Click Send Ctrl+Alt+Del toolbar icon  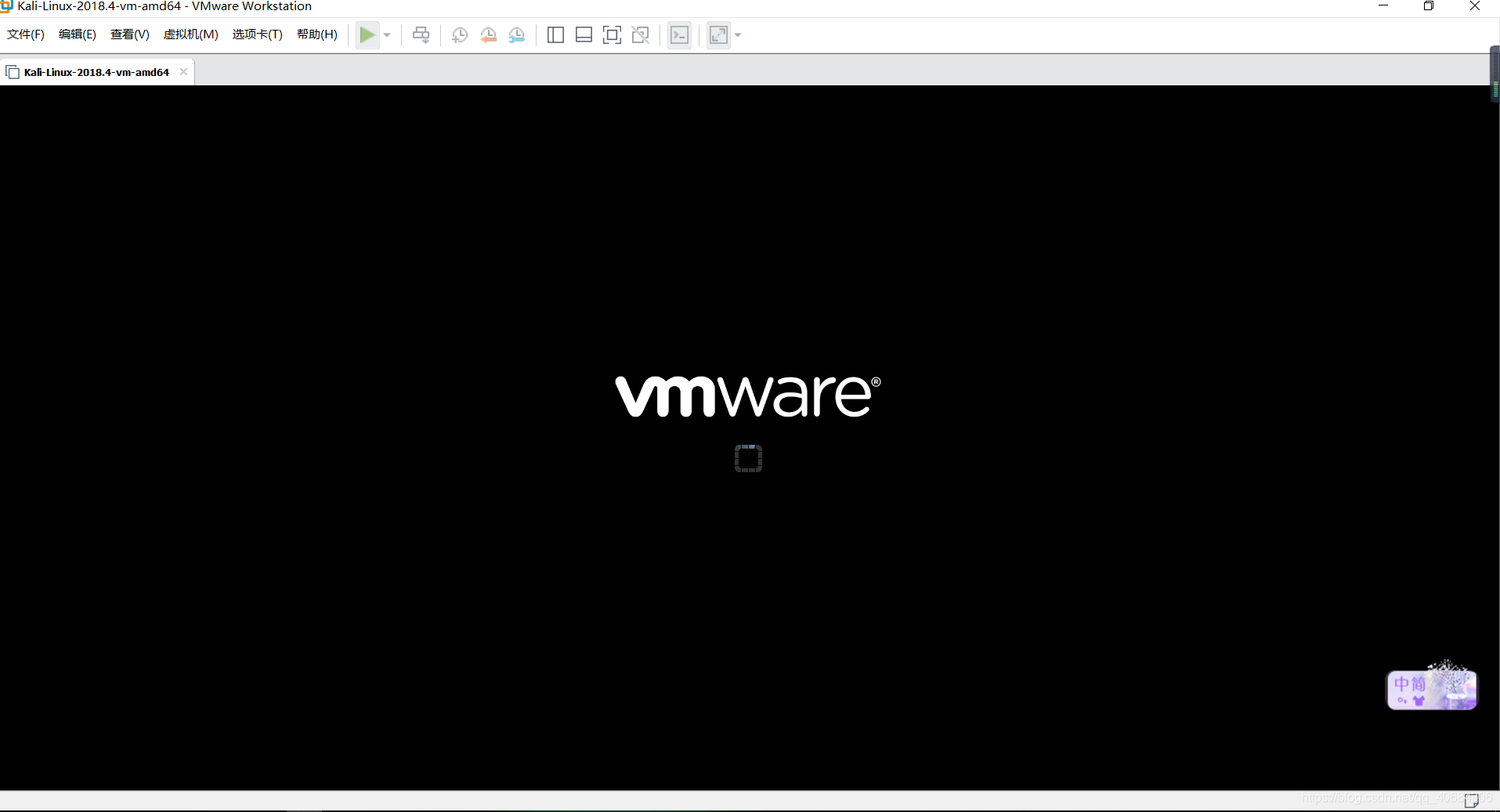click(421, 35)
